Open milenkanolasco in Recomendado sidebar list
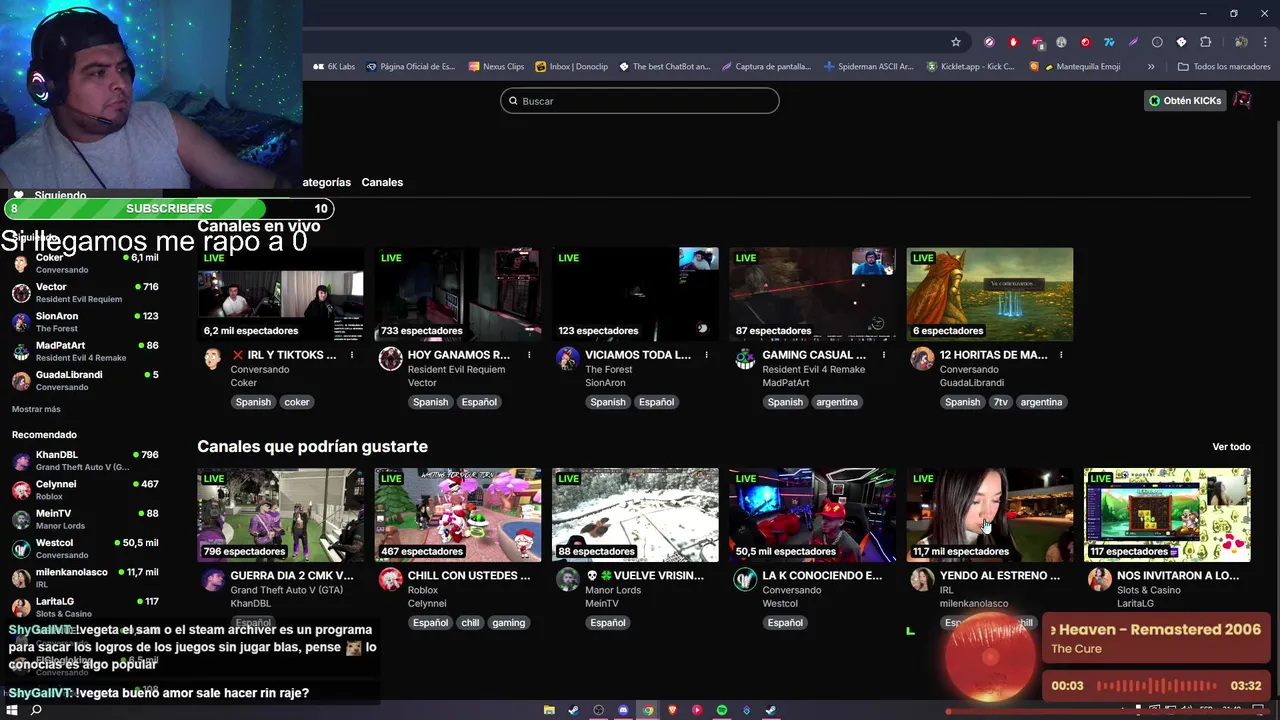Image resolution: width=1280 pixels, height=720 pixels. tap(86, 577)
